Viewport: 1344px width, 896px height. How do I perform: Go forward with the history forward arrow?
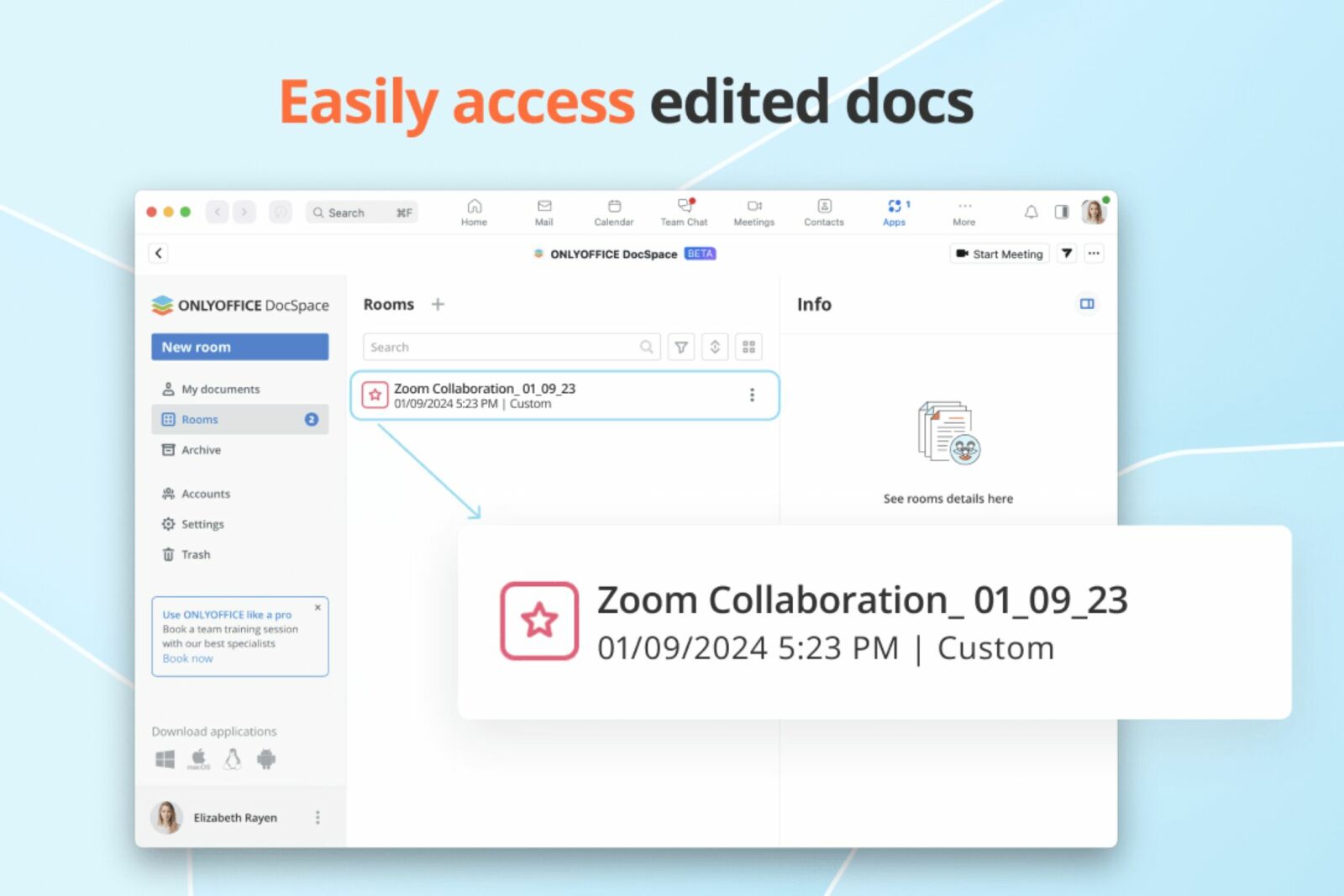click(244, 212)
